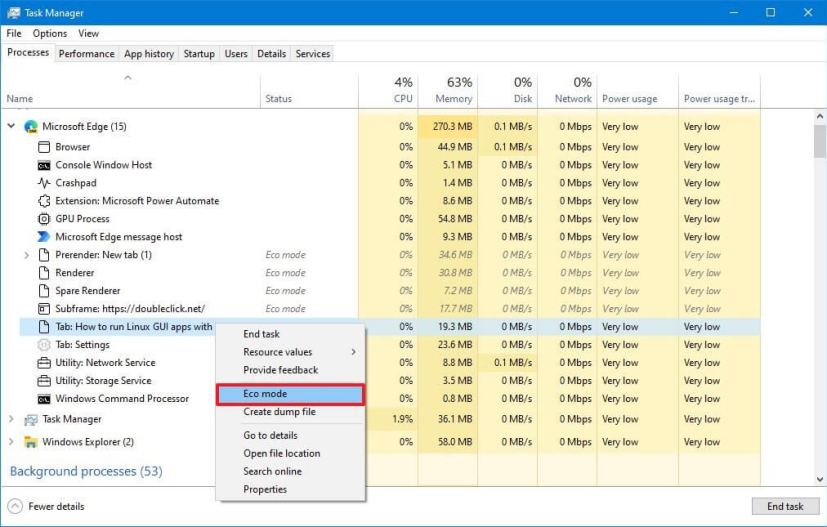Expand the Prerender: New tab group
Screen dimensions: 827x527
pyautogui.click(x=26, y=255)
